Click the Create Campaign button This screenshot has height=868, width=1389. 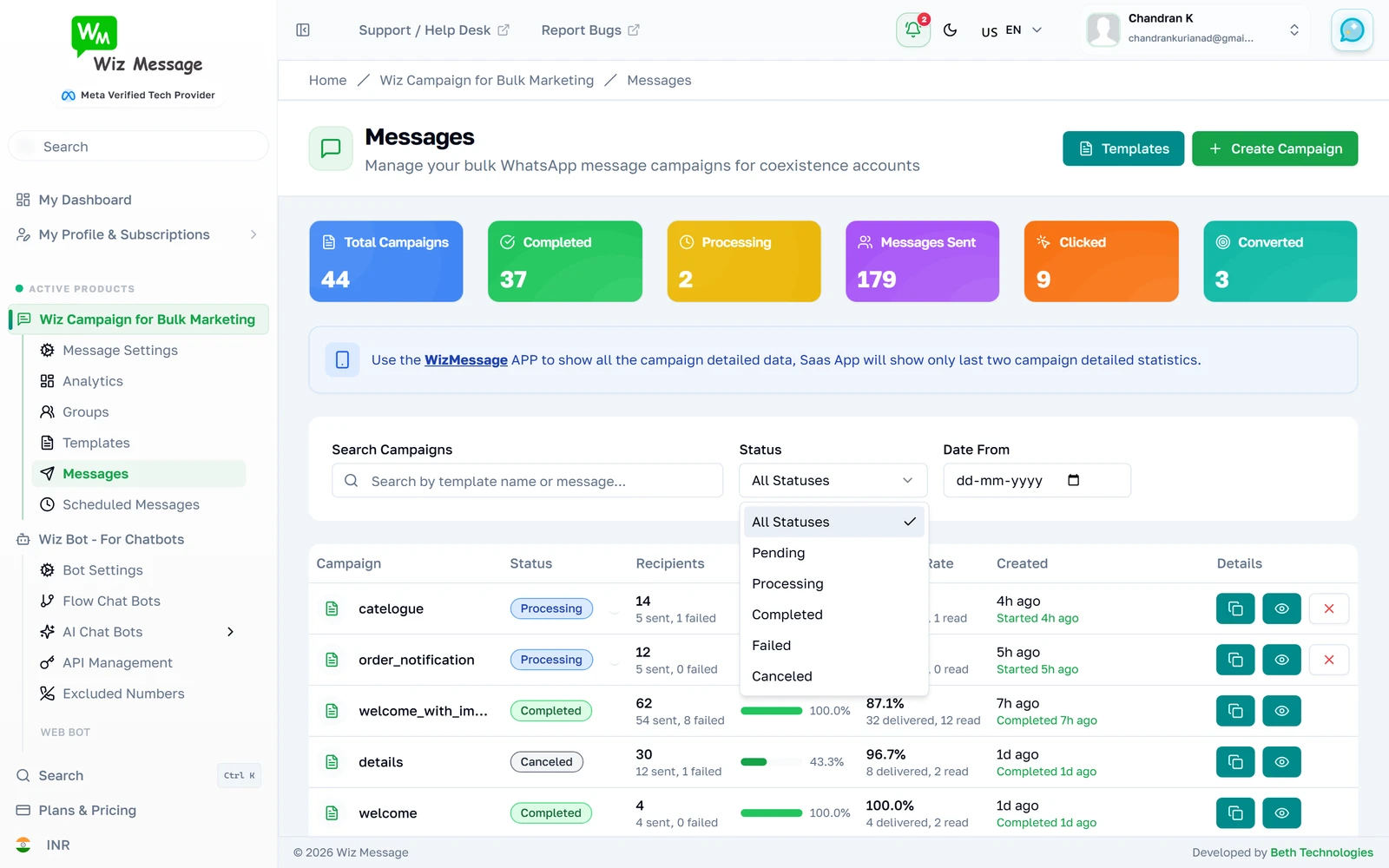[x=1274, y=148]
